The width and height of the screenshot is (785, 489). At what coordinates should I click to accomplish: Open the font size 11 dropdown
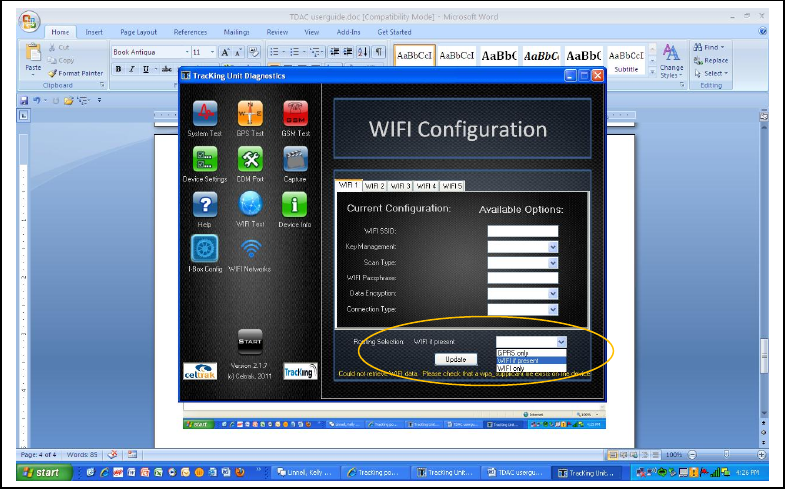[x=212, y=52]
